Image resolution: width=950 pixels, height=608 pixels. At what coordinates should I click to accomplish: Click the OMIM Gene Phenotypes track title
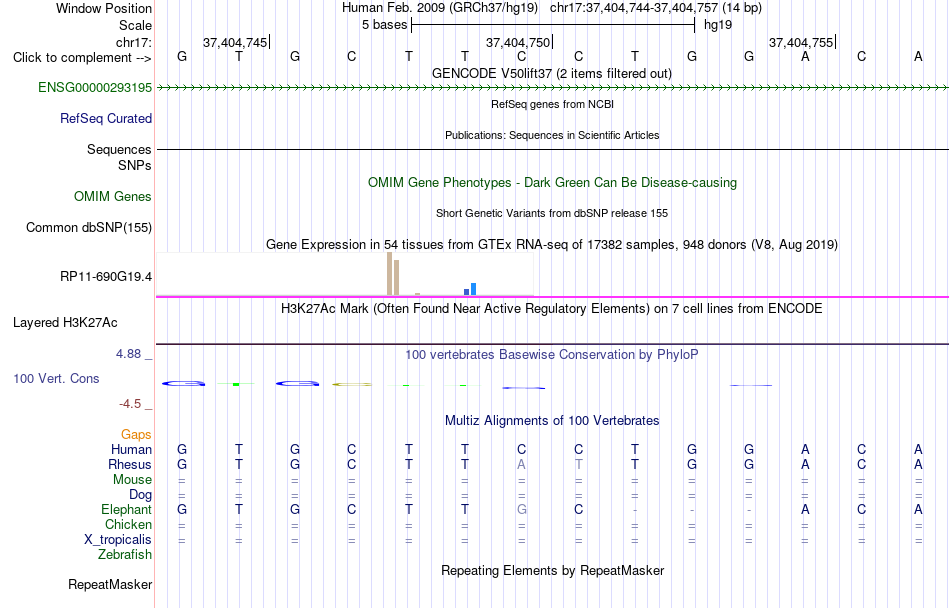[x=552, y=182]
